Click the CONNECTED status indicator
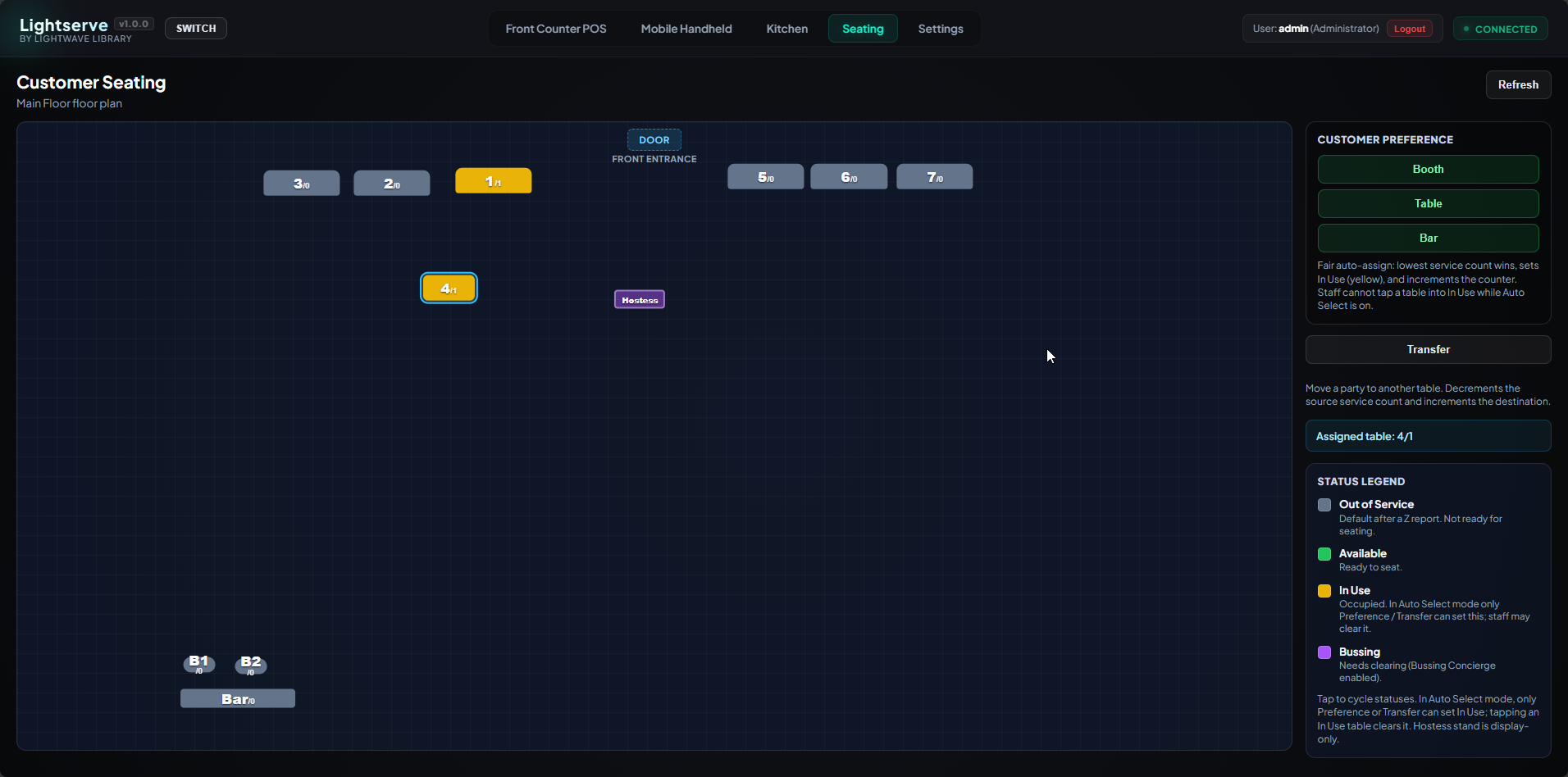Viewport: 1568px width, 777px height. point(1501,29)
